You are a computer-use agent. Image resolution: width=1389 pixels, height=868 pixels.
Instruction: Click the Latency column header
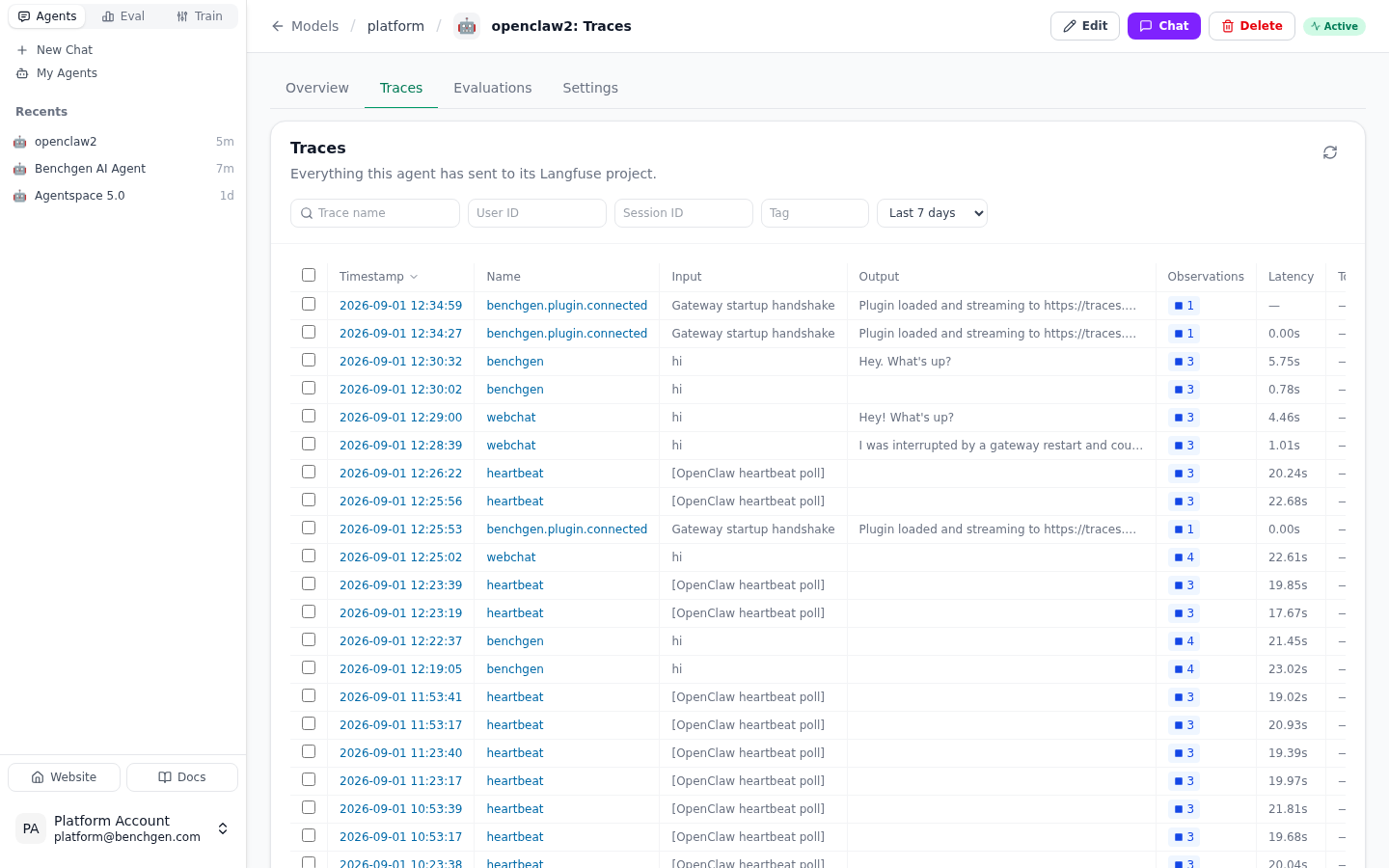[x=1291, y=277]
